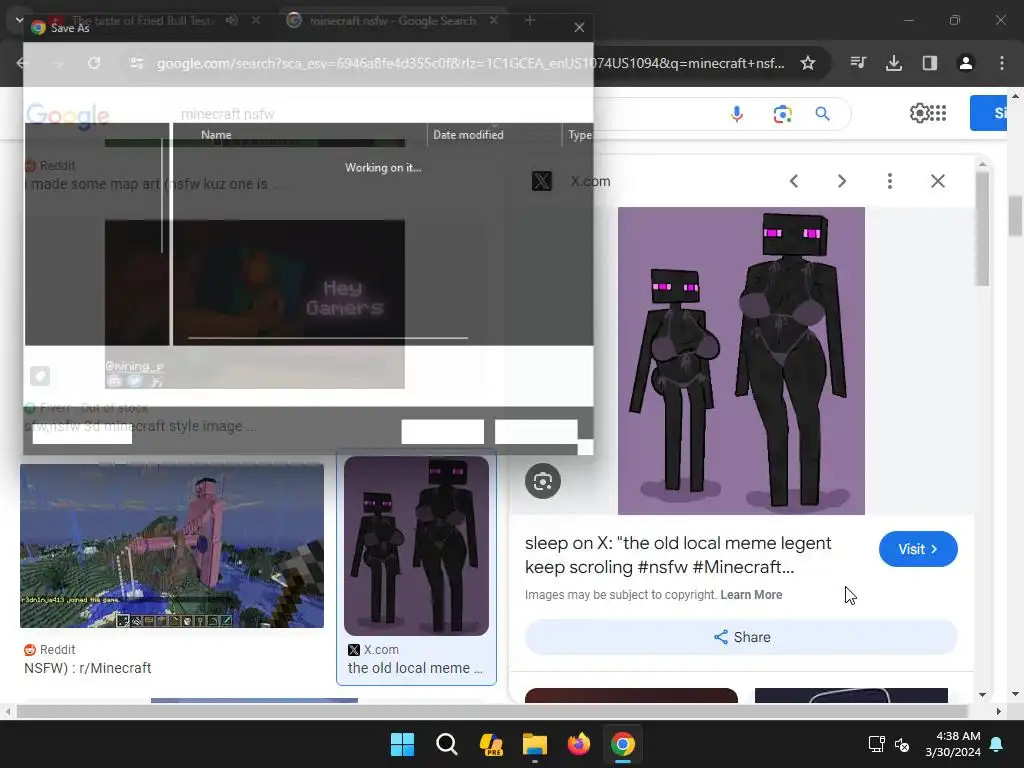Open a new Chrome tab
Screen dimensions: 1024x768
coord(530,21)
